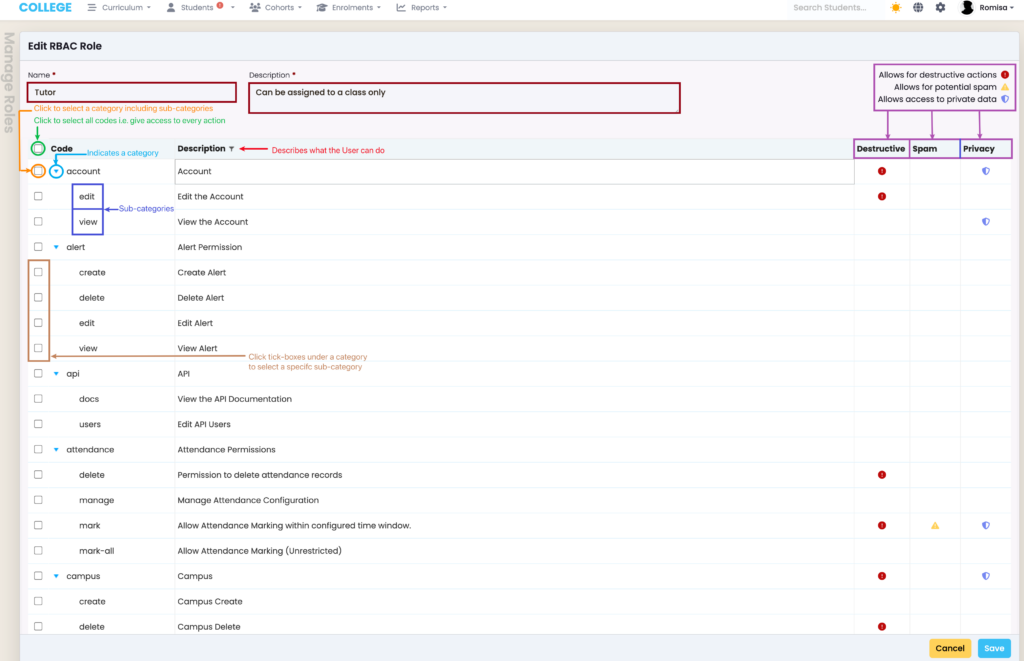
Task: Click the privacy shield icon on campus row
Action: click(x=985, y=576)
